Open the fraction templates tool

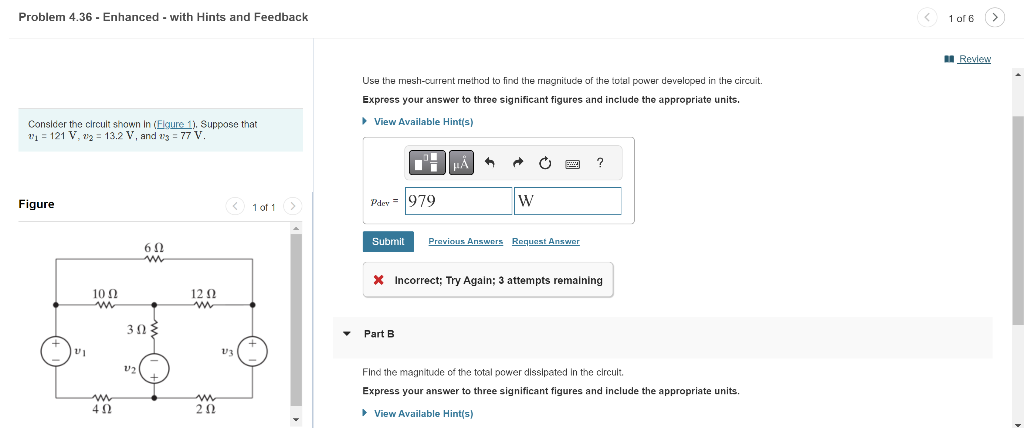click(427, 163)
